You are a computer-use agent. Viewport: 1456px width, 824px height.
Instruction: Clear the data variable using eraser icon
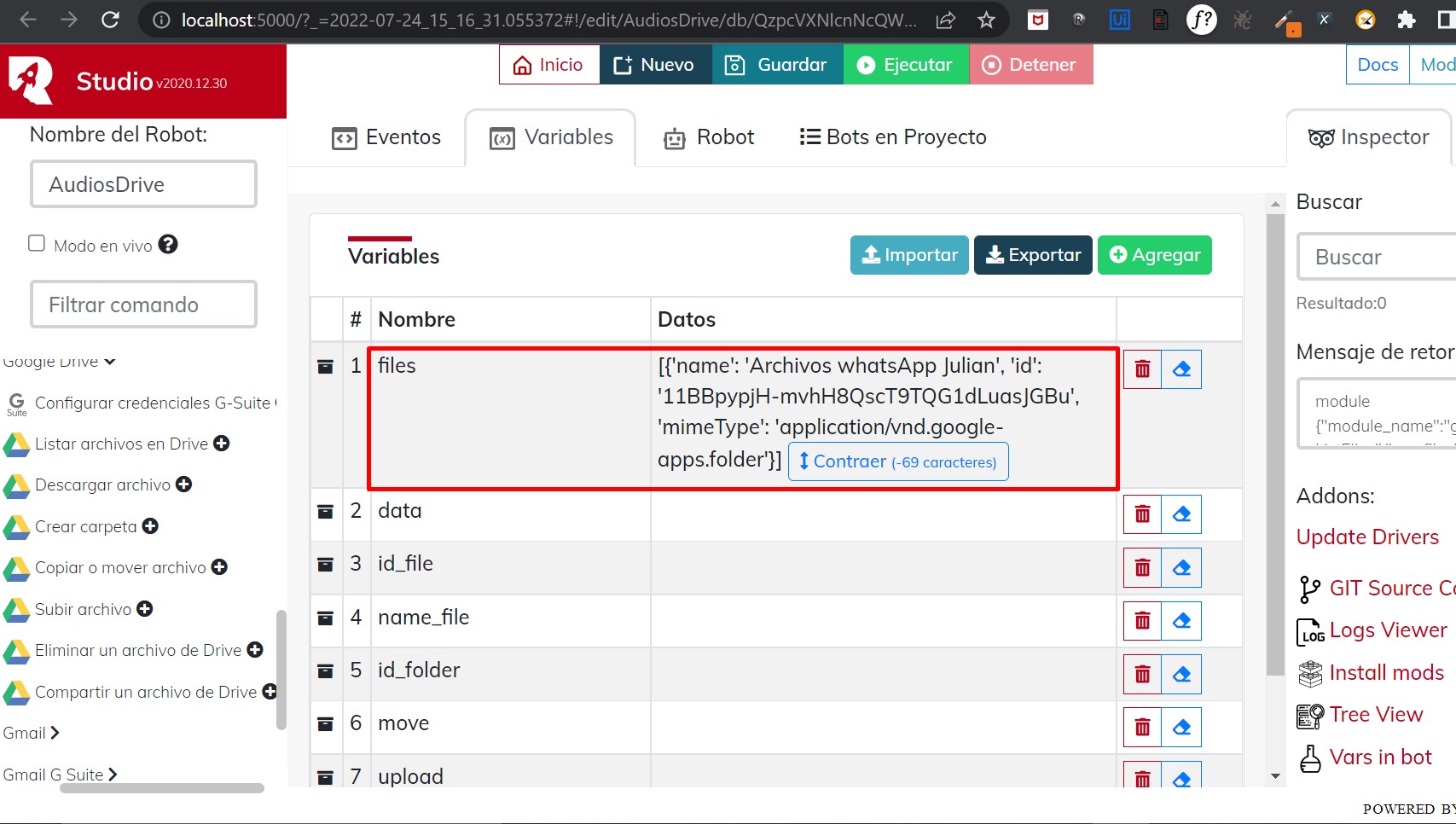point(1181,514)
